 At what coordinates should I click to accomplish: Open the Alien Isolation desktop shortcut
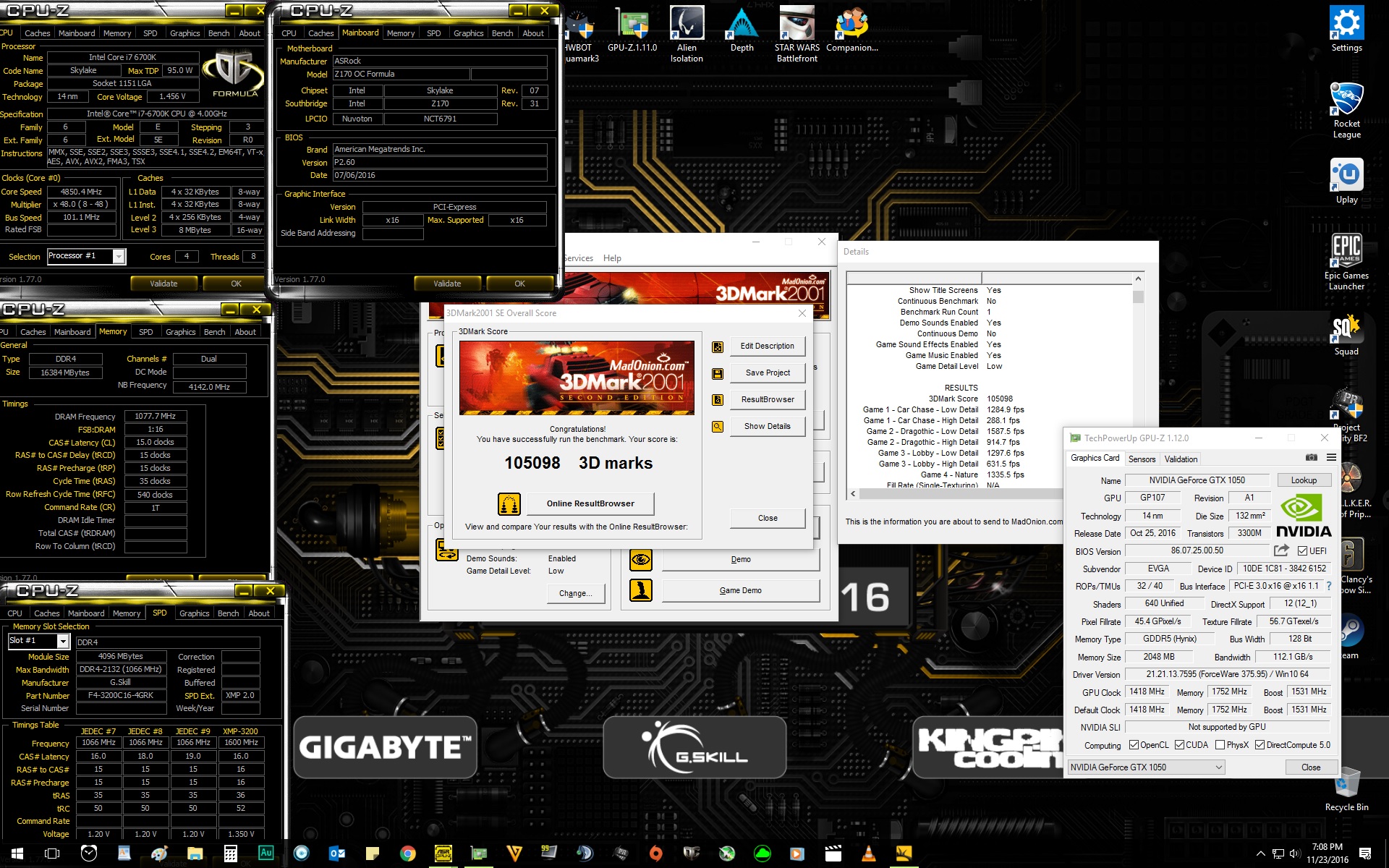coord(687,34)
